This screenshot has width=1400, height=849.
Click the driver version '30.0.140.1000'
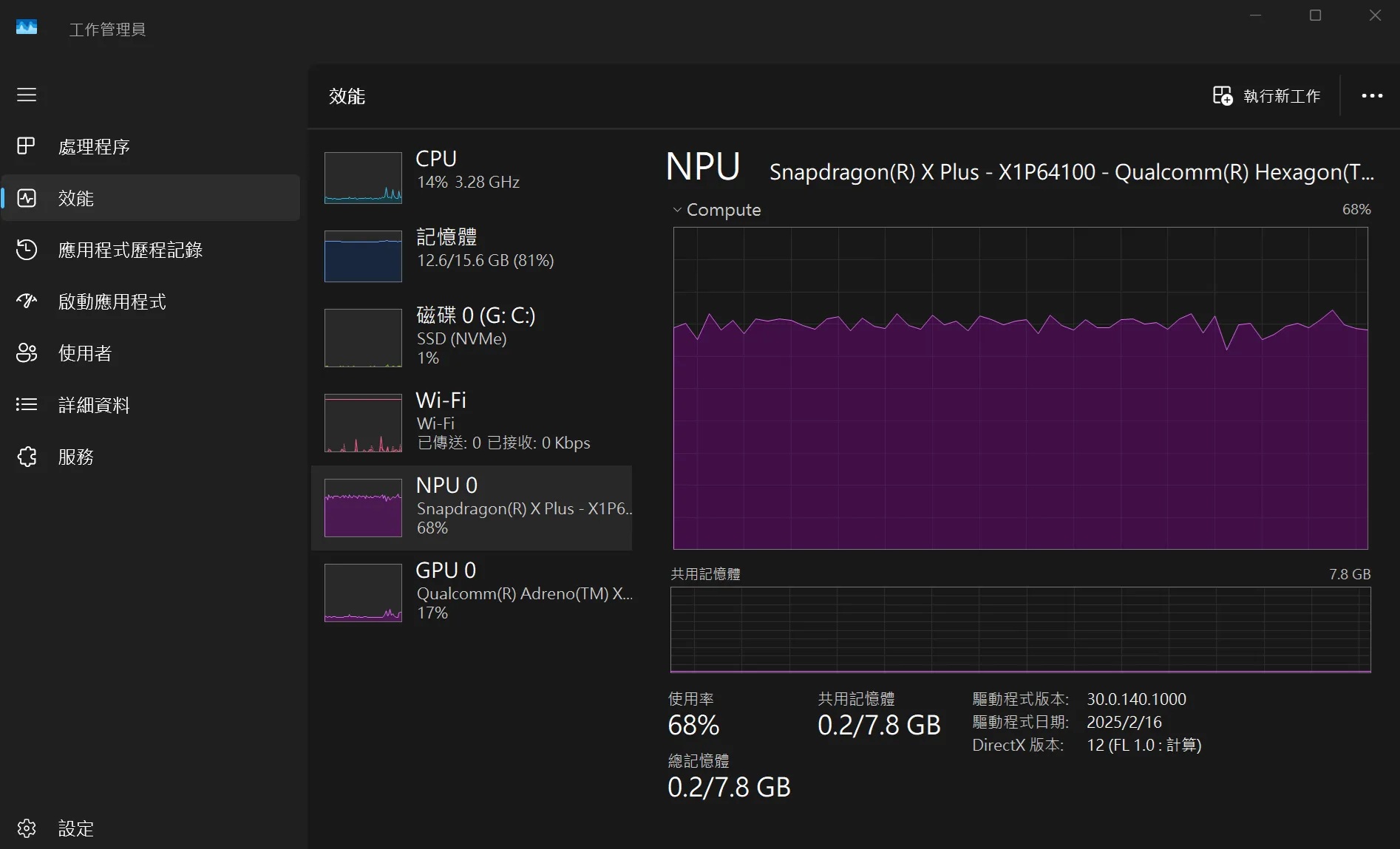point(1136,699)
